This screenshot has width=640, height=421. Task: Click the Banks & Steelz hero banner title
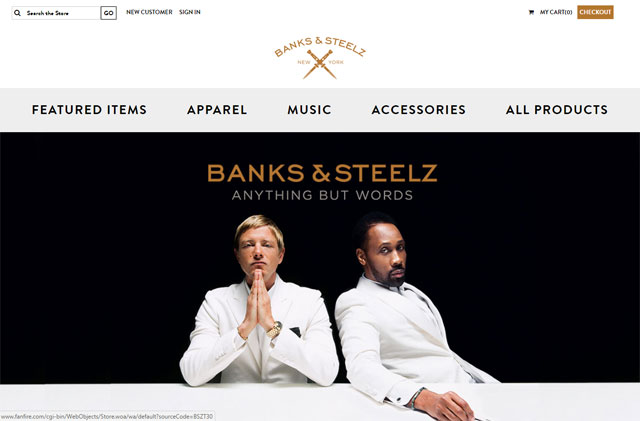322,173
